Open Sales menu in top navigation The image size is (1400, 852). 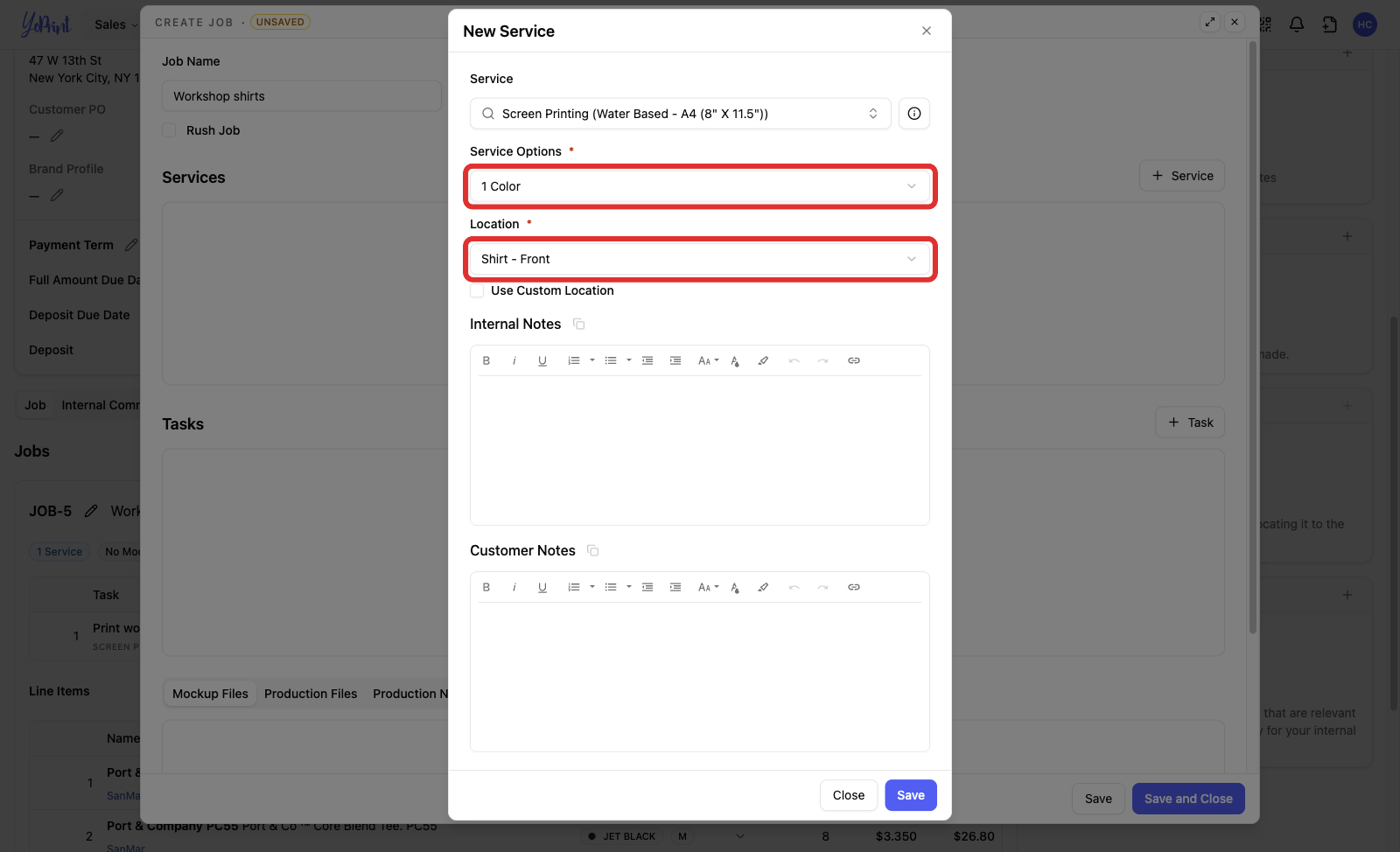(x=115, y=24)
